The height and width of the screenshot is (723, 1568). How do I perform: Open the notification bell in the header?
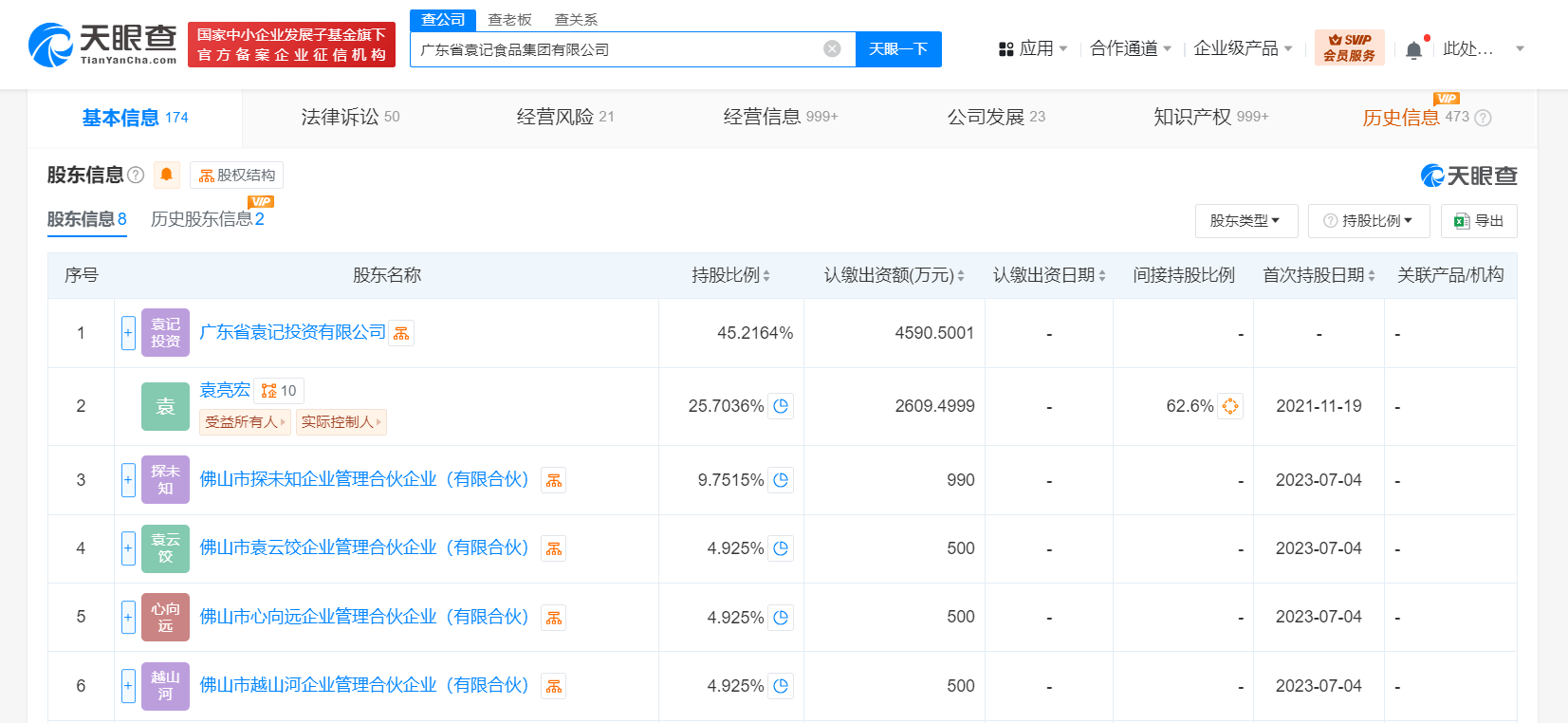1413,49
